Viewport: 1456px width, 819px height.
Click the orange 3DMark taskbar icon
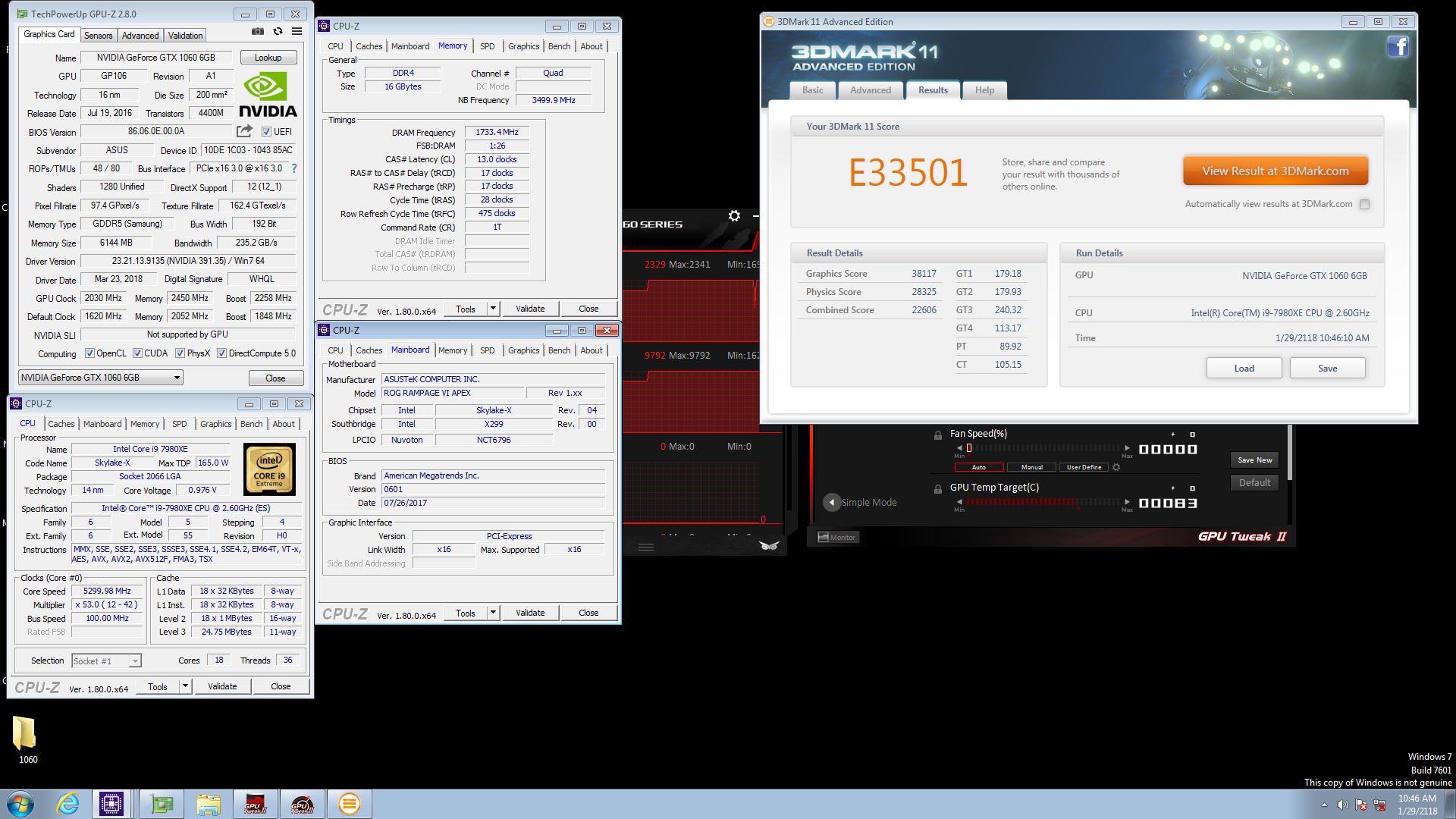349,804
